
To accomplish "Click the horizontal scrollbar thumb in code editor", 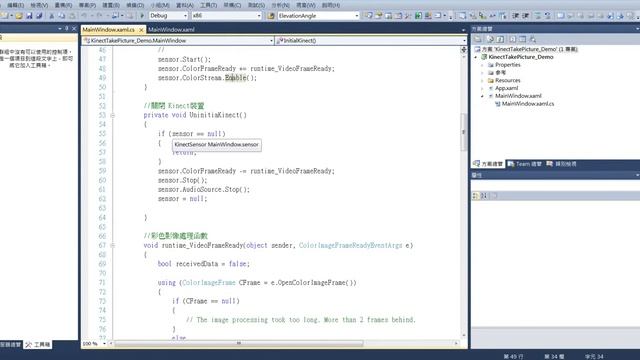I will coord(239,344).
